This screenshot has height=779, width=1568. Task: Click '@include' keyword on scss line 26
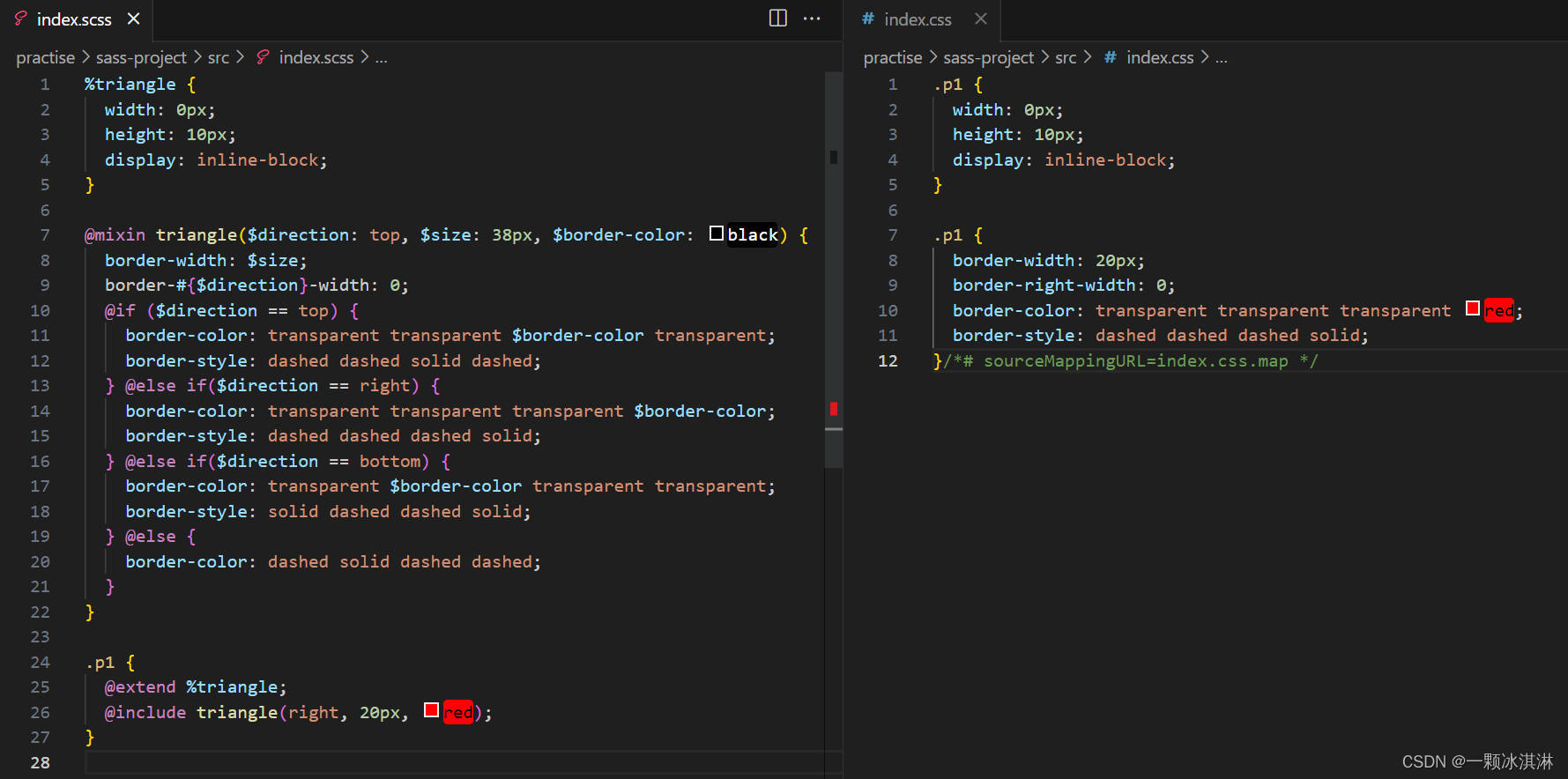145,713
